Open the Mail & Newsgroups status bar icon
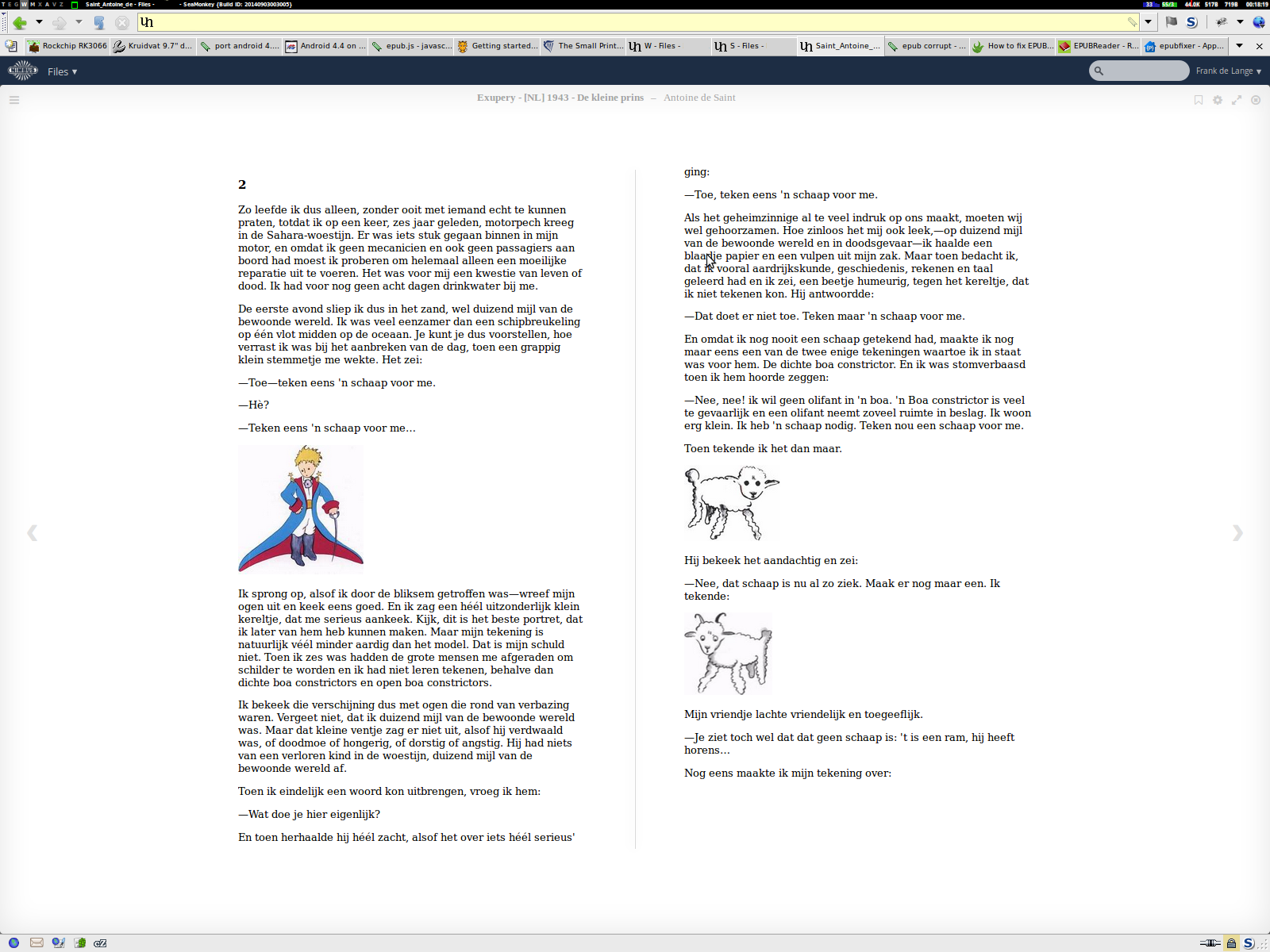 pyautogui.click(x=37, y=943)
